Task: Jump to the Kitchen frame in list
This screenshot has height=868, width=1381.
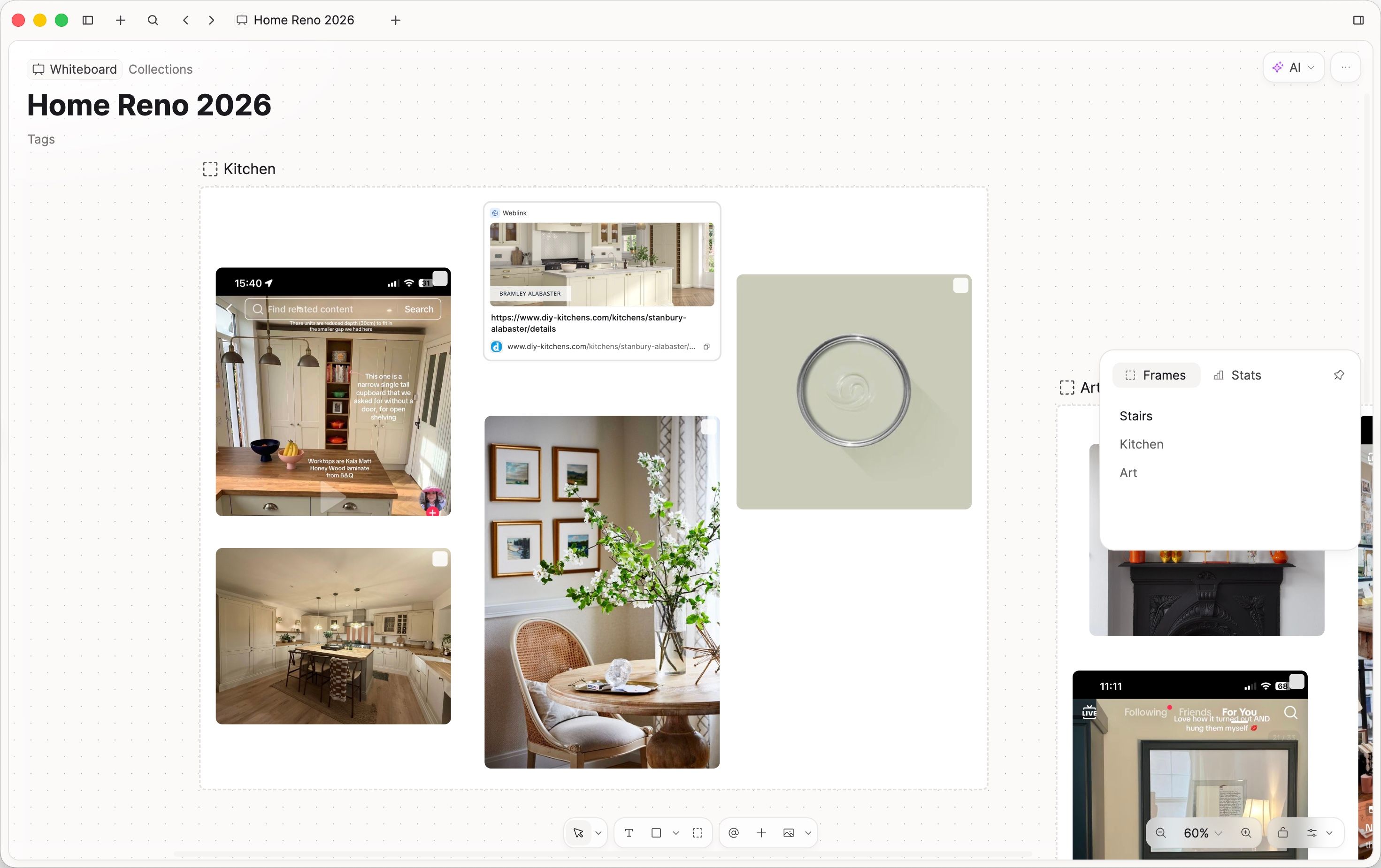Action: point(1141,444)
